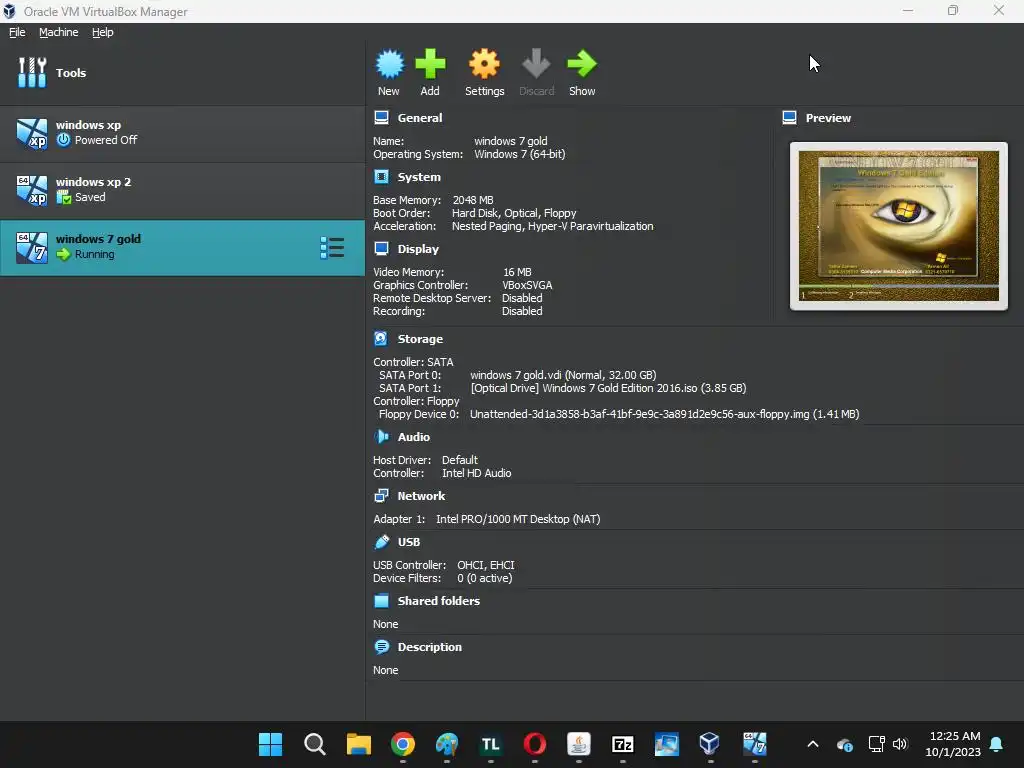Open the Machine menu
This screenshot has height=768, width=1024.
click(x=58, y=32)
